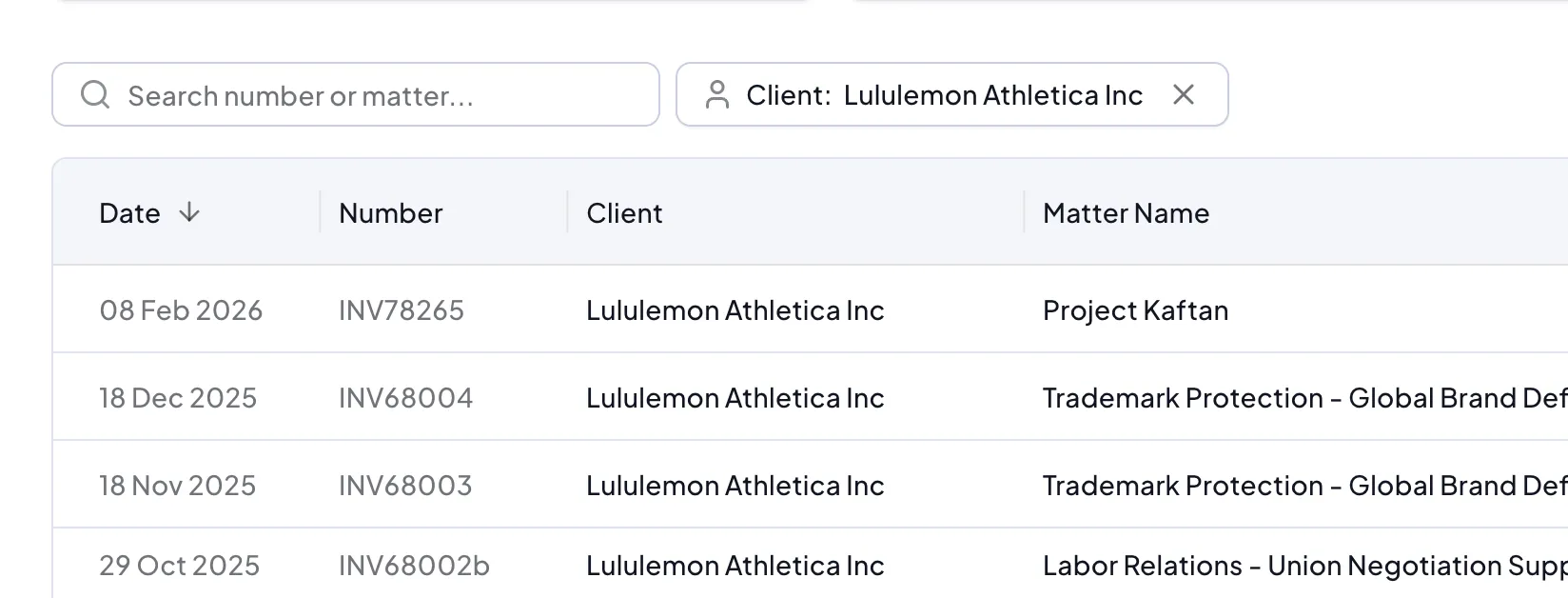This screenshot has width=1568, height=598.
Task: Open invoice INV68002b
Action: click(414, 566)
